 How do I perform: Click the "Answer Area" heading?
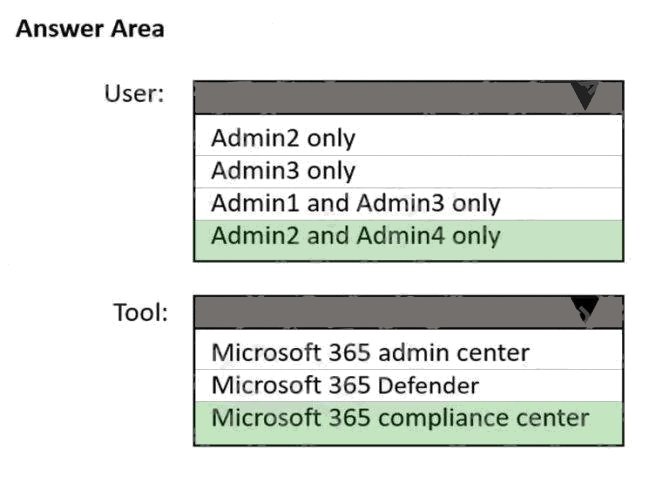(90, 30)
